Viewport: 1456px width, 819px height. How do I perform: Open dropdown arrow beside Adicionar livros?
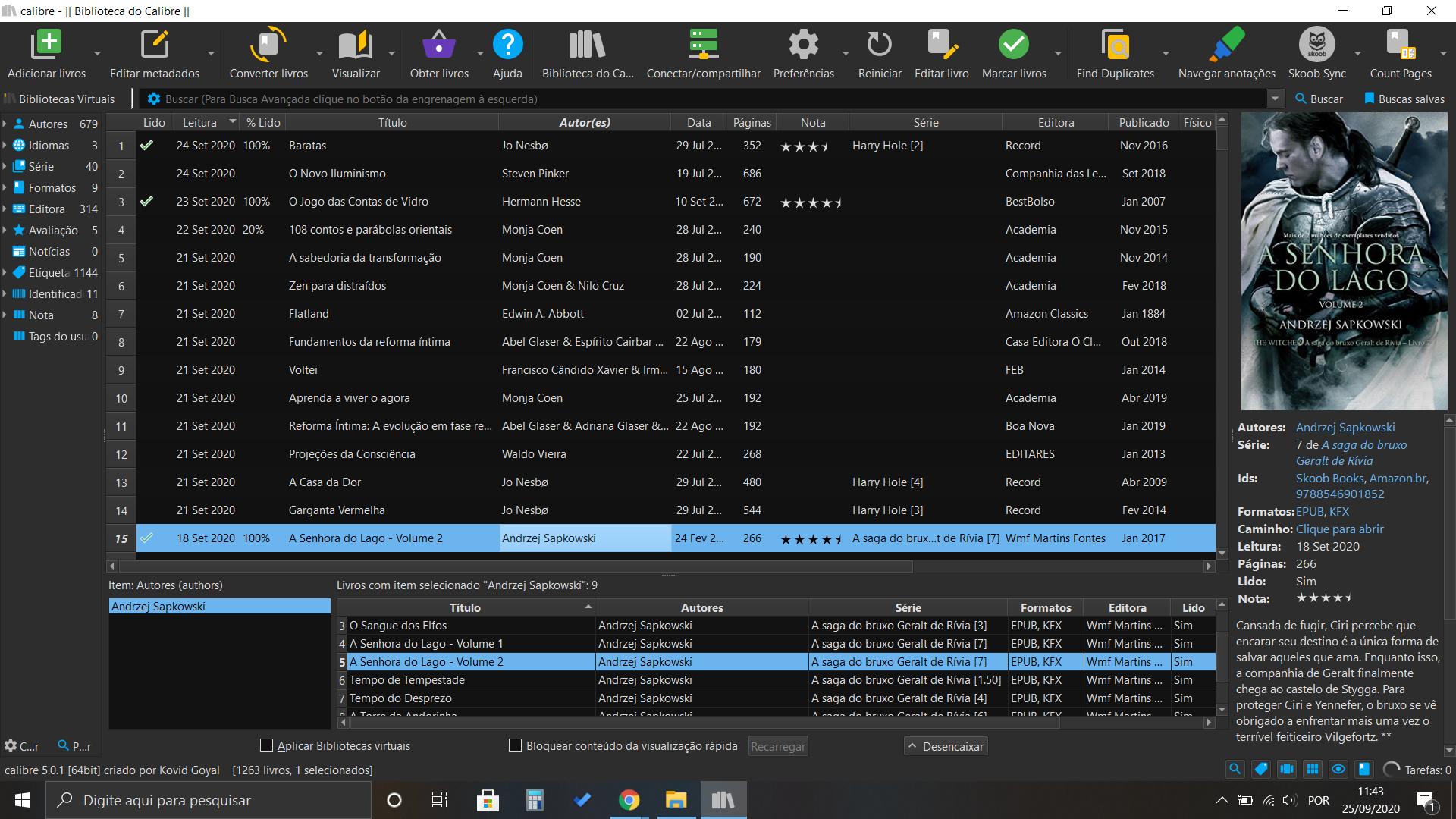tap(97, 54)
